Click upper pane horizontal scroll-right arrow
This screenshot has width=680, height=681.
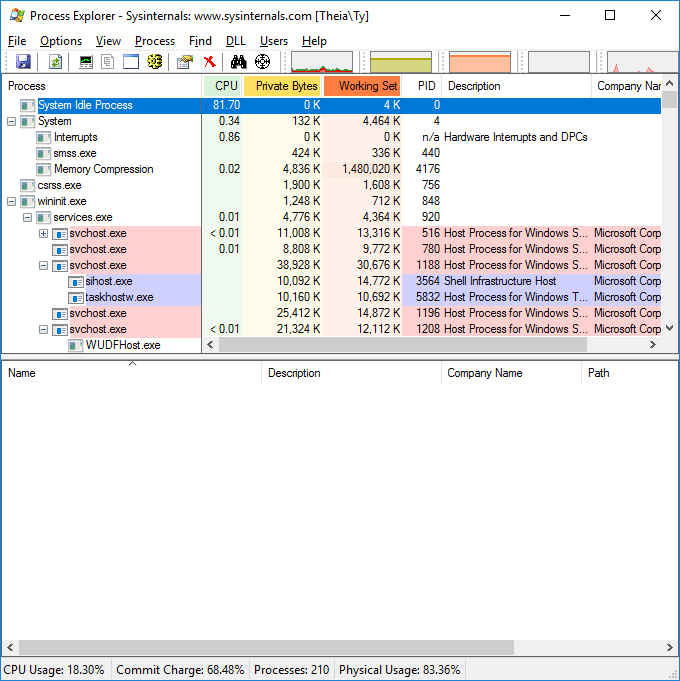pyautogui.click(x=653, y=345)
